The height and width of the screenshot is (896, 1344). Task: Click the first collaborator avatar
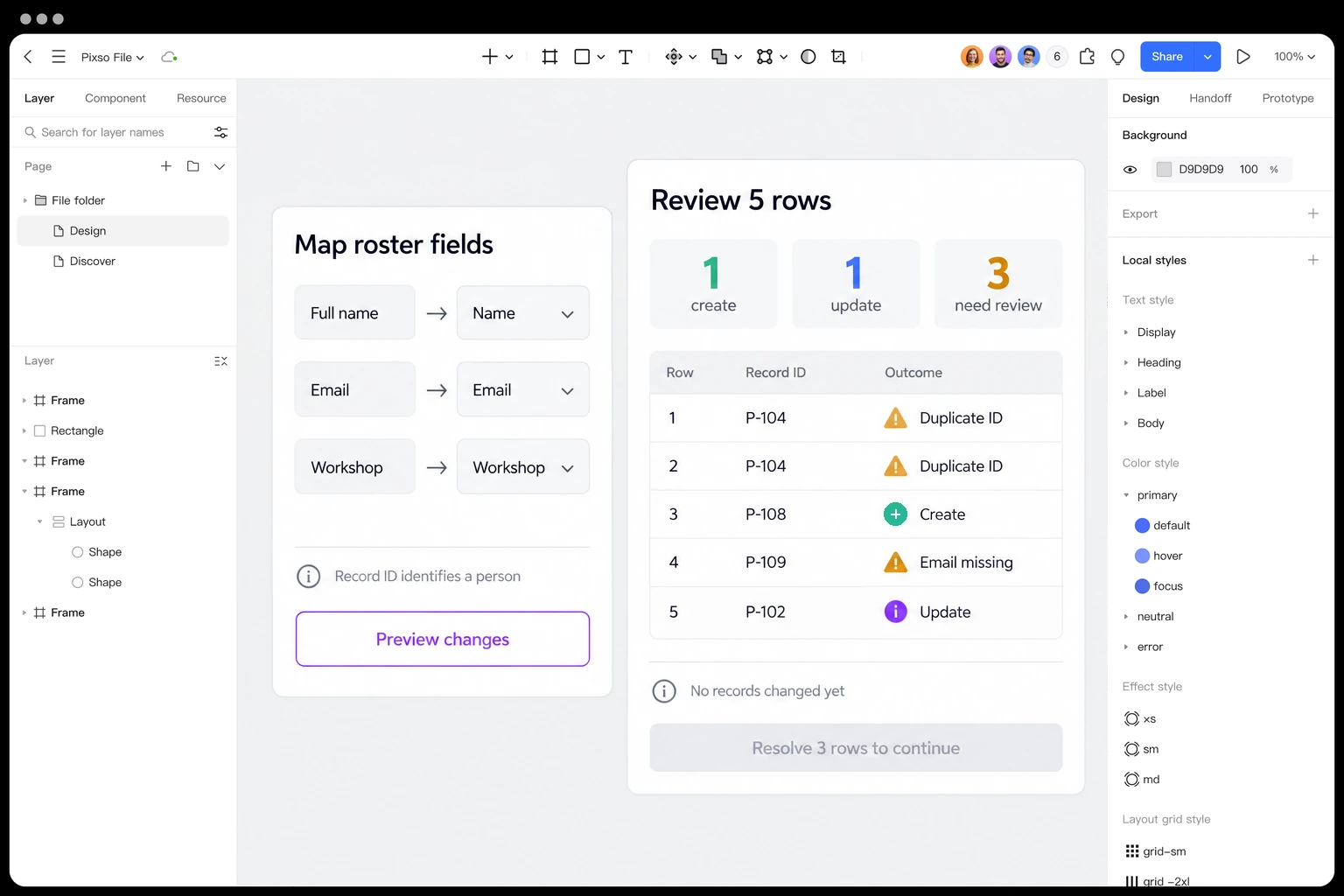click(972, 57)
